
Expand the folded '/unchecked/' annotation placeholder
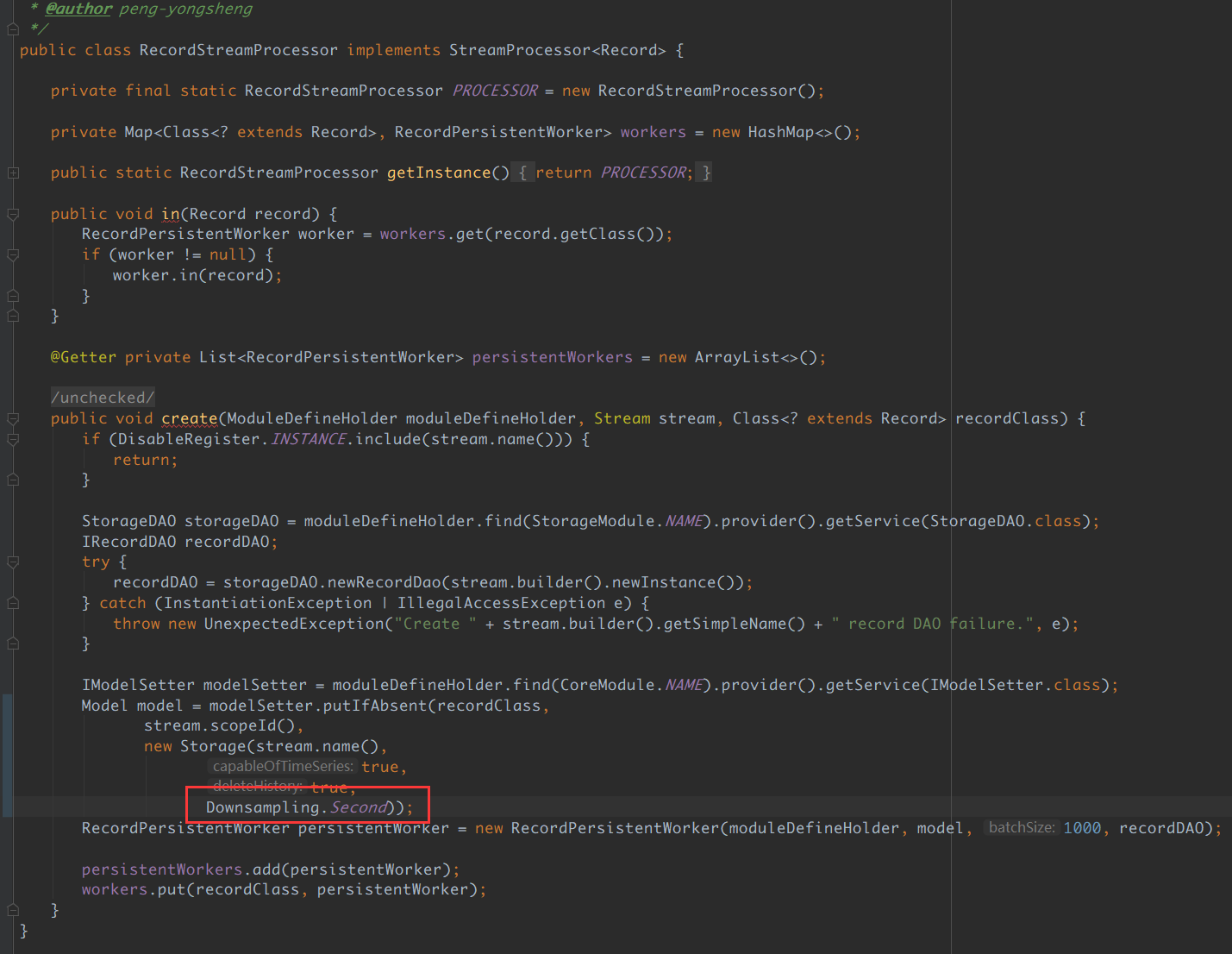(103, 398)
